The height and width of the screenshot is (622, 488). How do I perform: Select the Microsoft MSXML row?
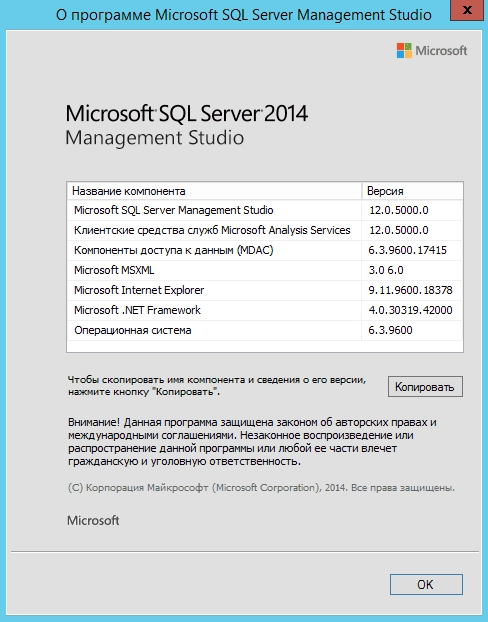click(265, 270)
